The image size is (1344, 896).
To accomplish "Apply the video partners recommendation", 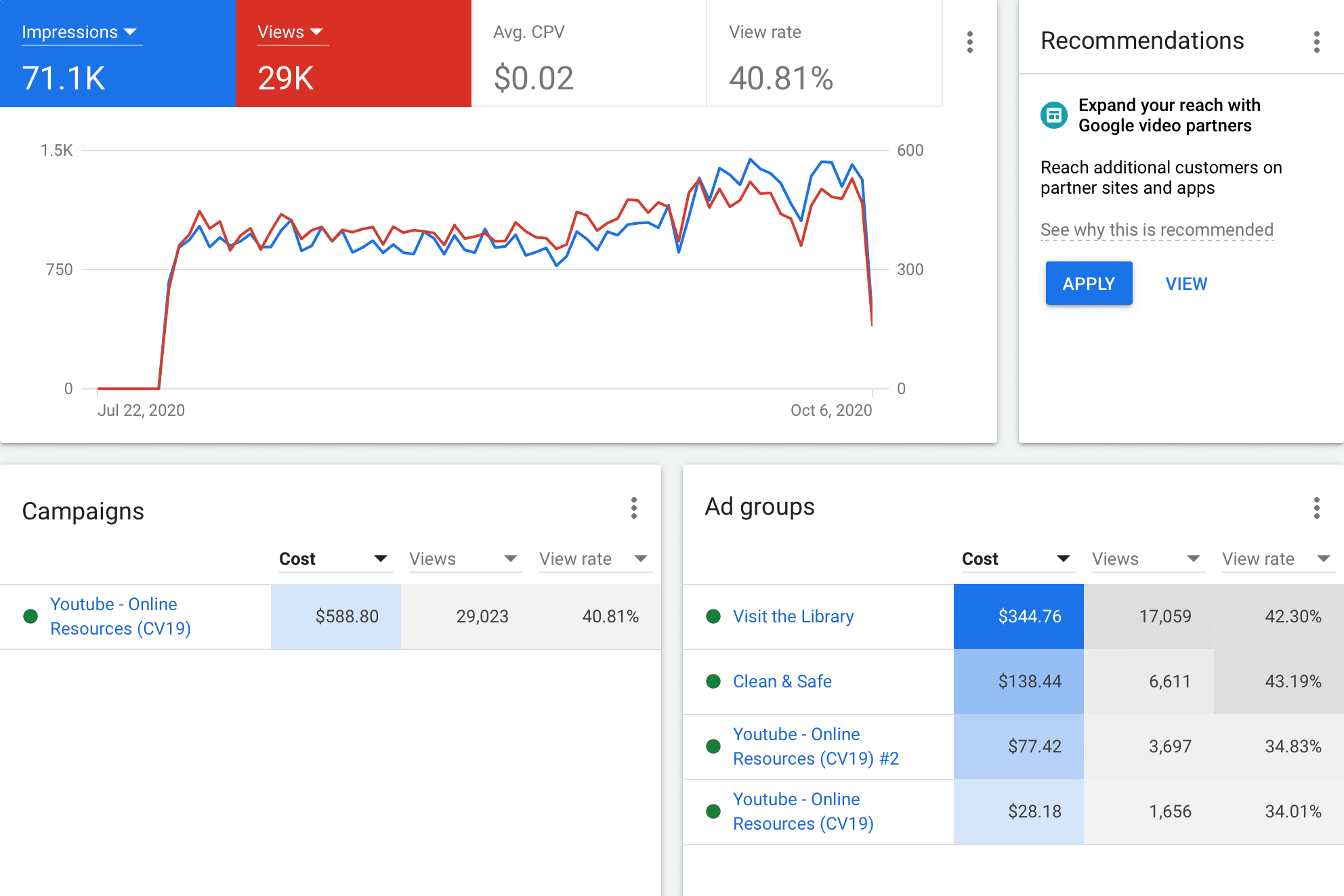I will (1089, 283).
